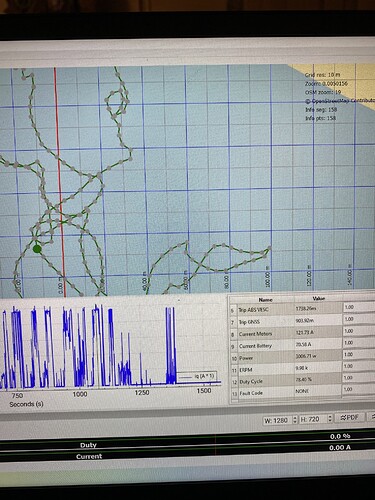
Task: Click the red vertical line on map
Action: 60,182
